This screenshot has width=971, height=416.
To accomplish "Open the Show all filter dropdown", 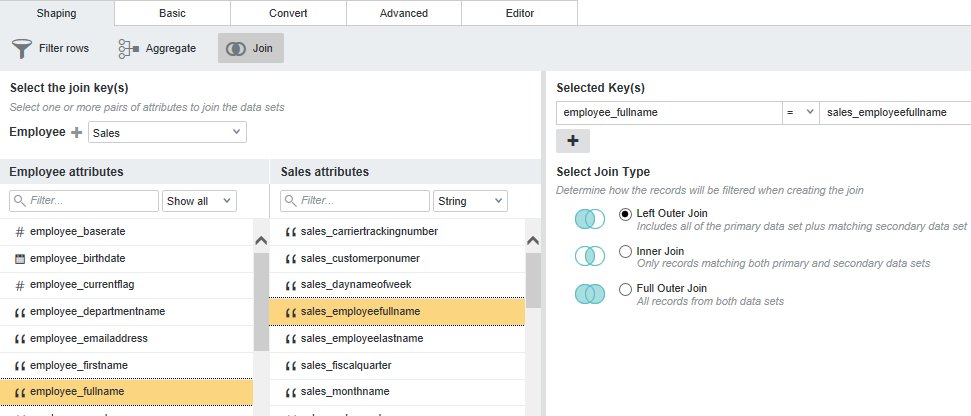I will (x=198, y=201).
